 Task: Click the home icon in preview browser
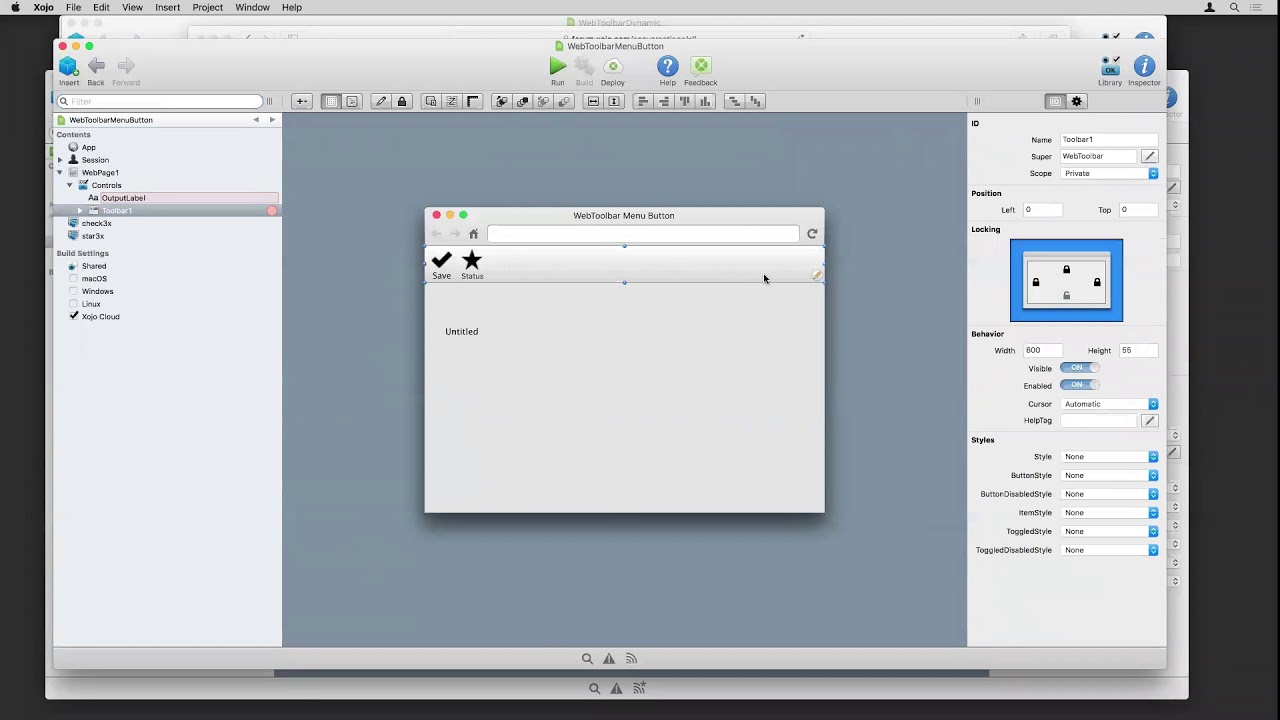474,234
